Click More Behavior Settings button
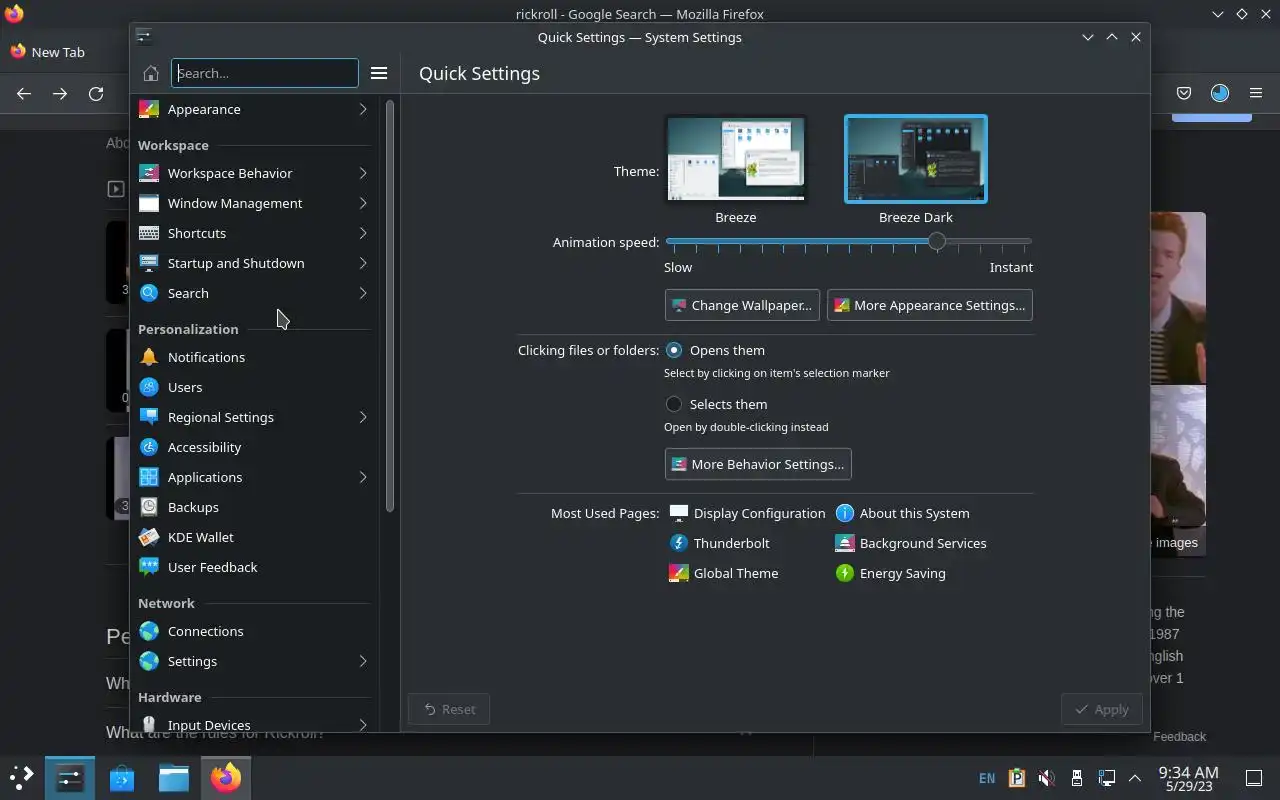The width and height of the screenshot is (1280, 800). pyautogui.click(x=758, y=464)
